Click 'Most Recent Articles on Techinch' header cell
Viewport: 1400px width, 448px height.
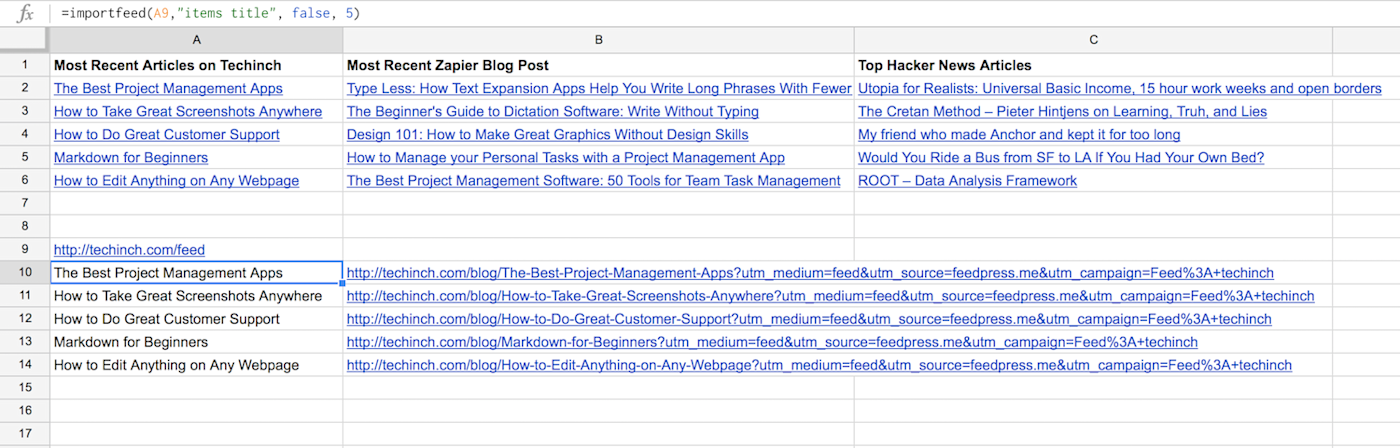pyautogui.click(x=196, y=65)
